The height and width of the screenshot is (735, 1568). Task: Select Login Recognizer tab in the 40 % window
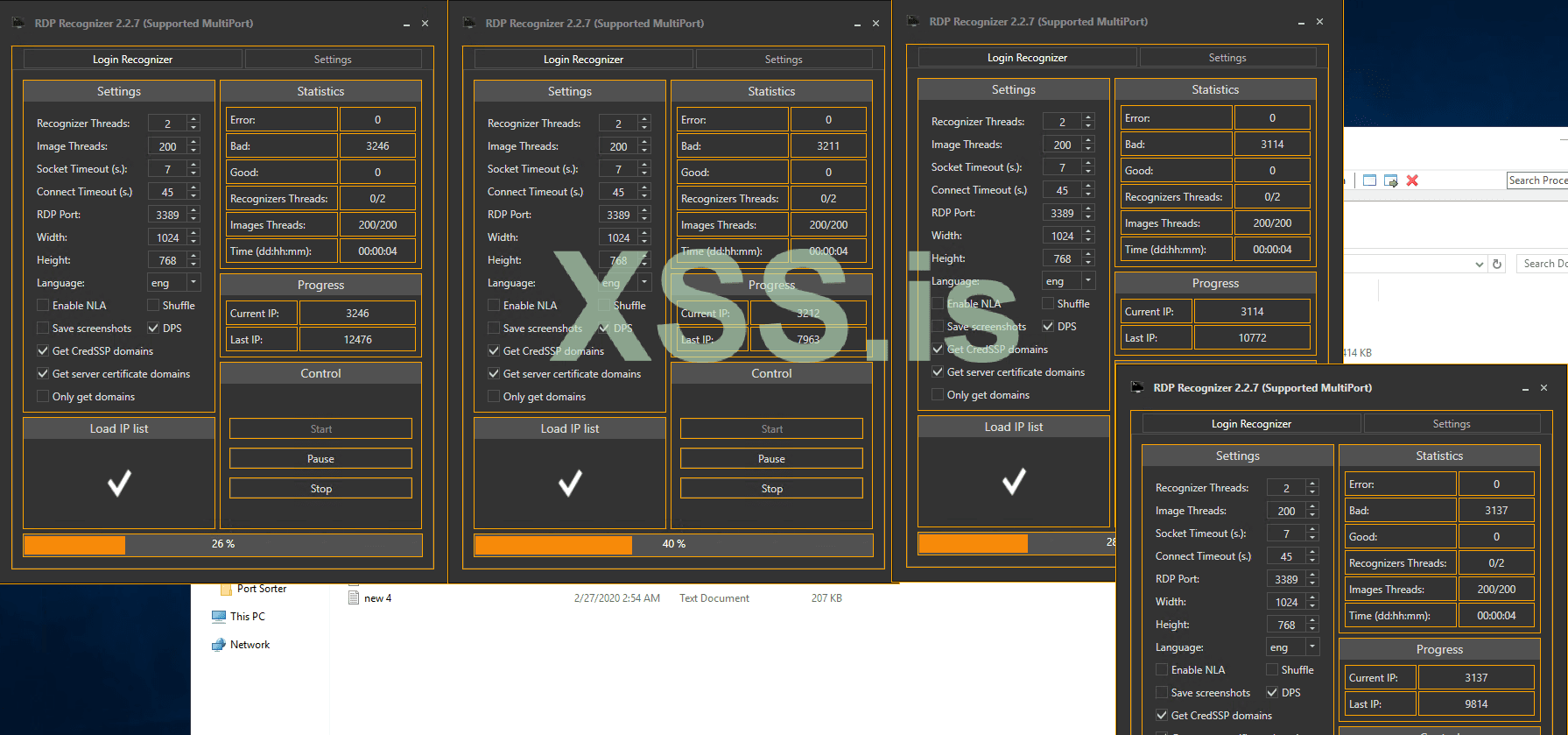(584, 60)
